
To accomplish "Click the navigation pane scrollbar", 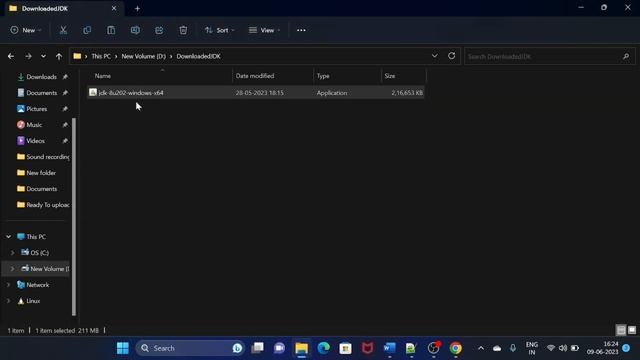I will (x=74, y=216).
